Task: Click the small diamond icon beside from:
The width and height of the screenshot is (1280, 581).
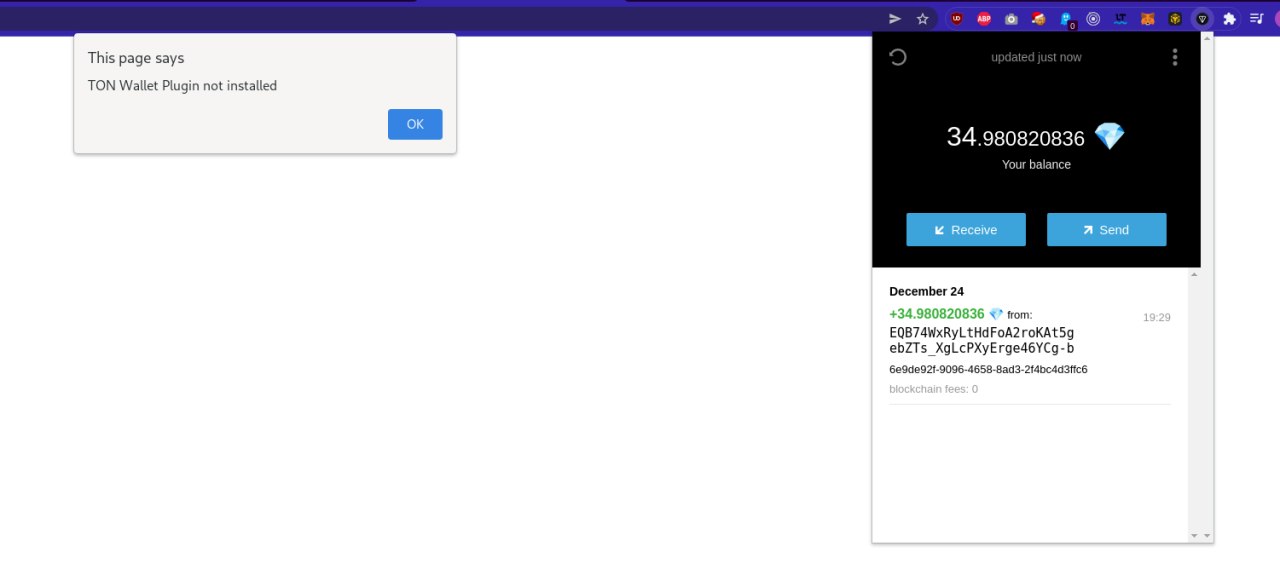Action: [x=995, y=314]
